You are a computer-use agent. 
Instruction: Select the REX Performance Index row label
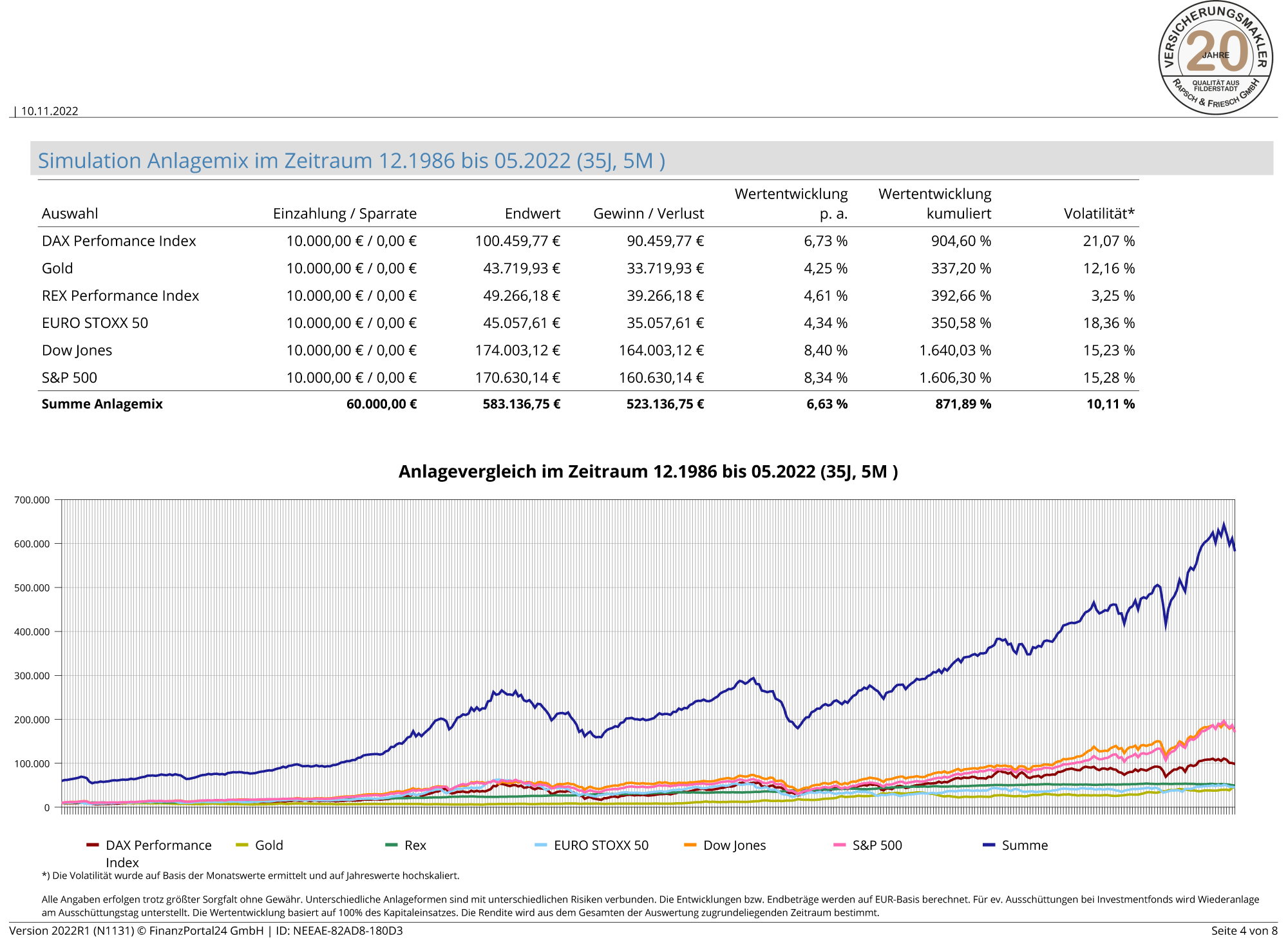click(120, 296)
